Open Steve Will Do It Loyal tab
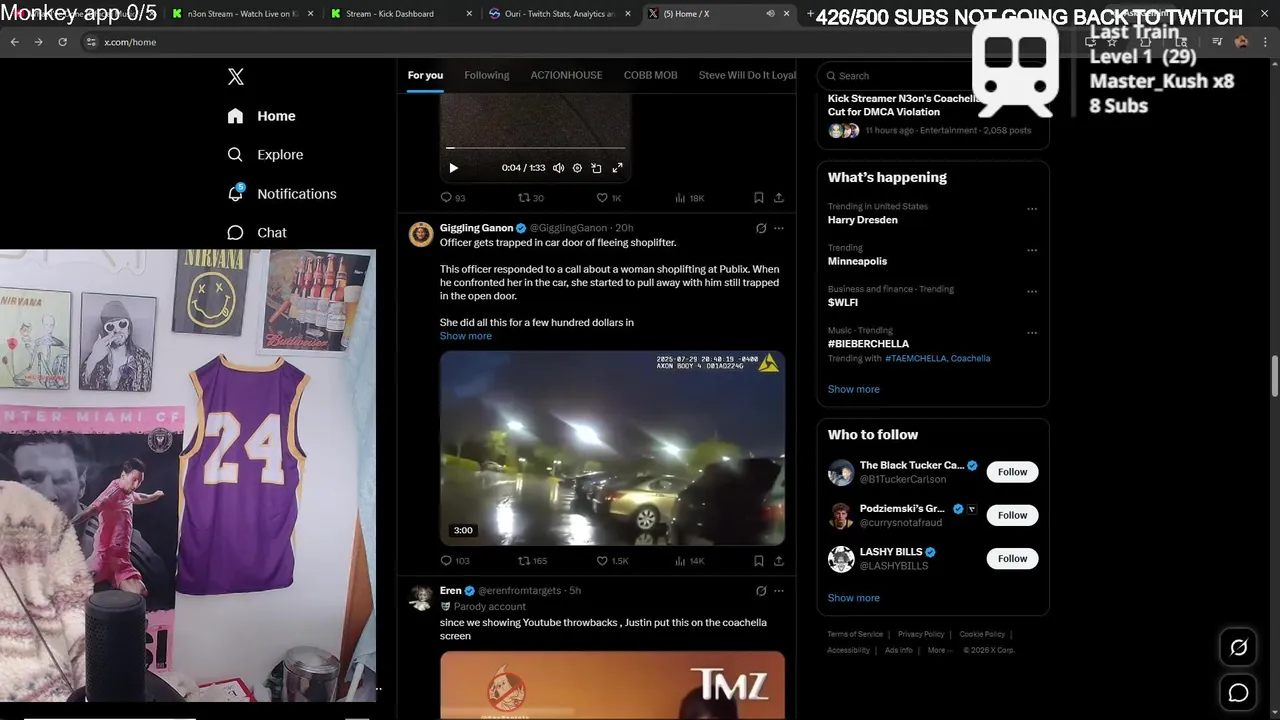 point(747,75)
